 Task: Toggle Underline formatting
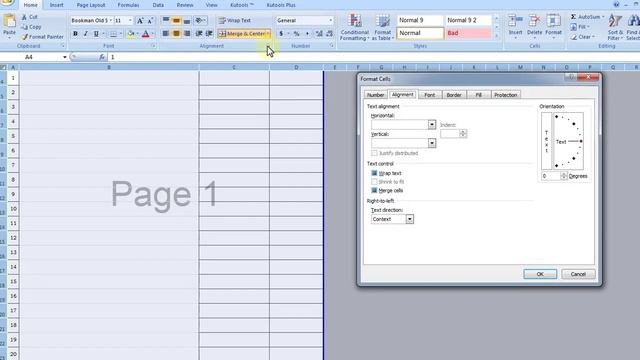coord(96,33)
